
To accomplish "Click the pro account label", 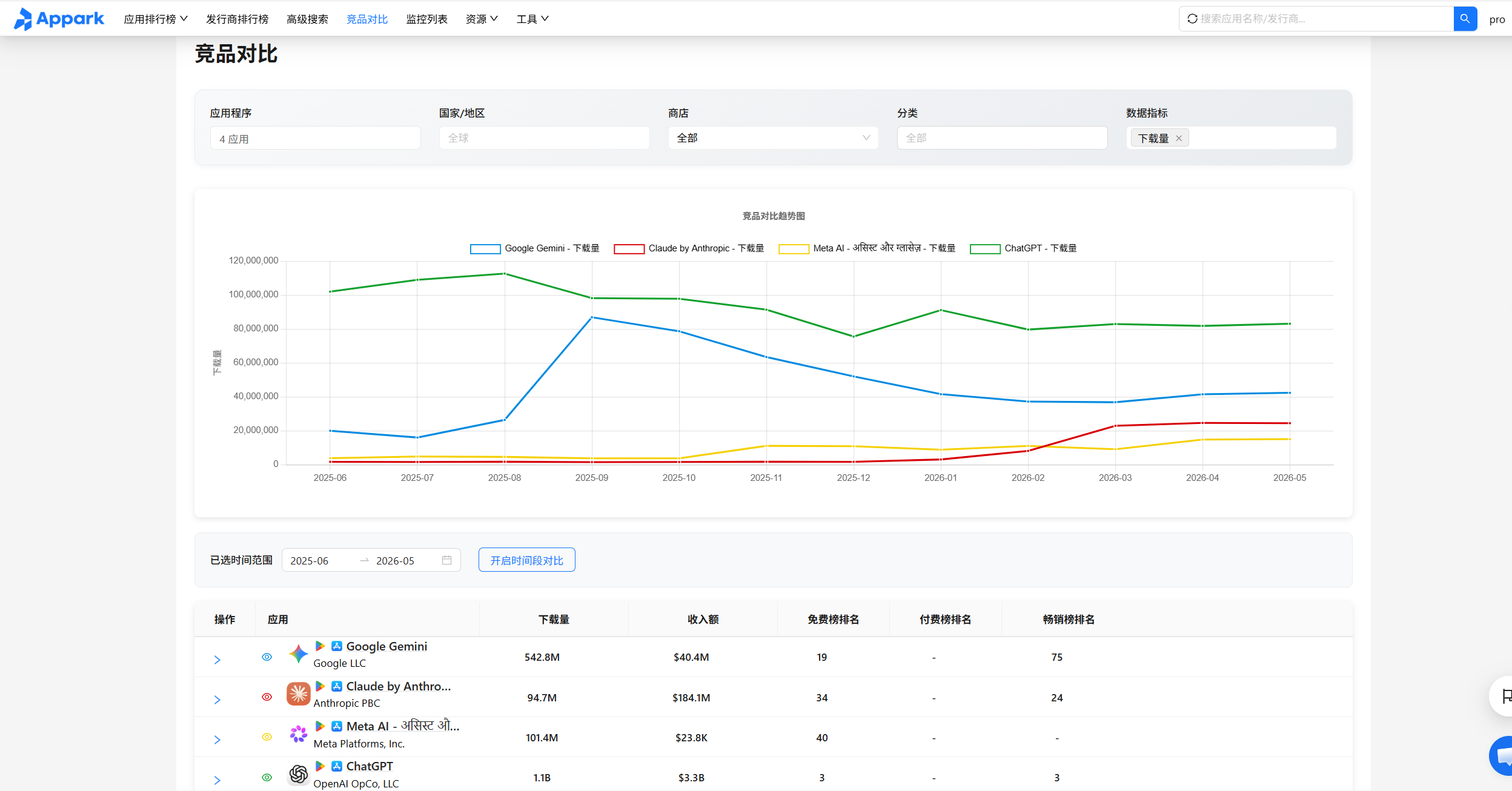I will [1497, 19].
